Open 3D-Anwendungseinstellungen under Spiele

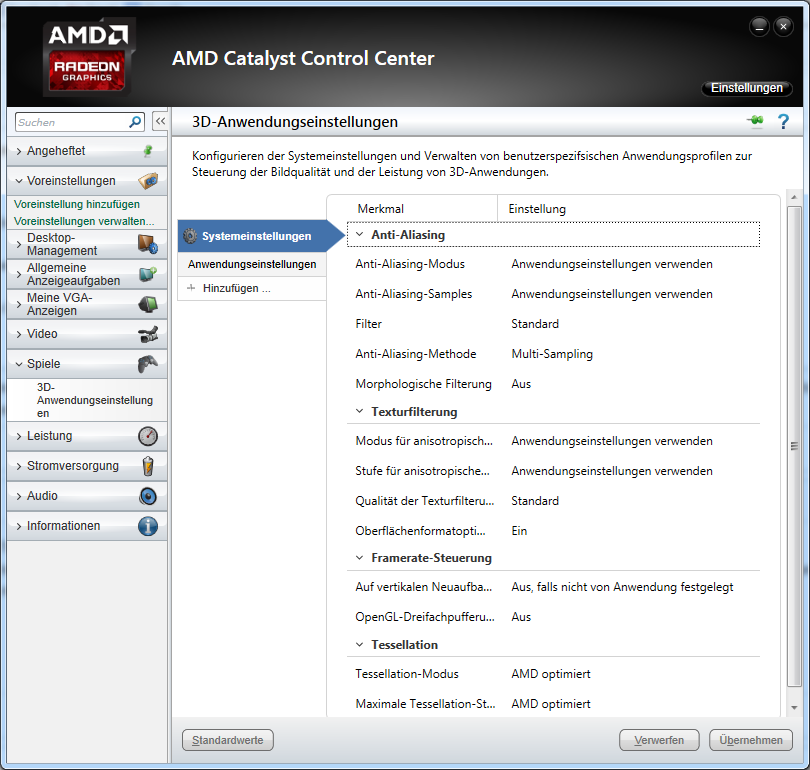point(95,400)
